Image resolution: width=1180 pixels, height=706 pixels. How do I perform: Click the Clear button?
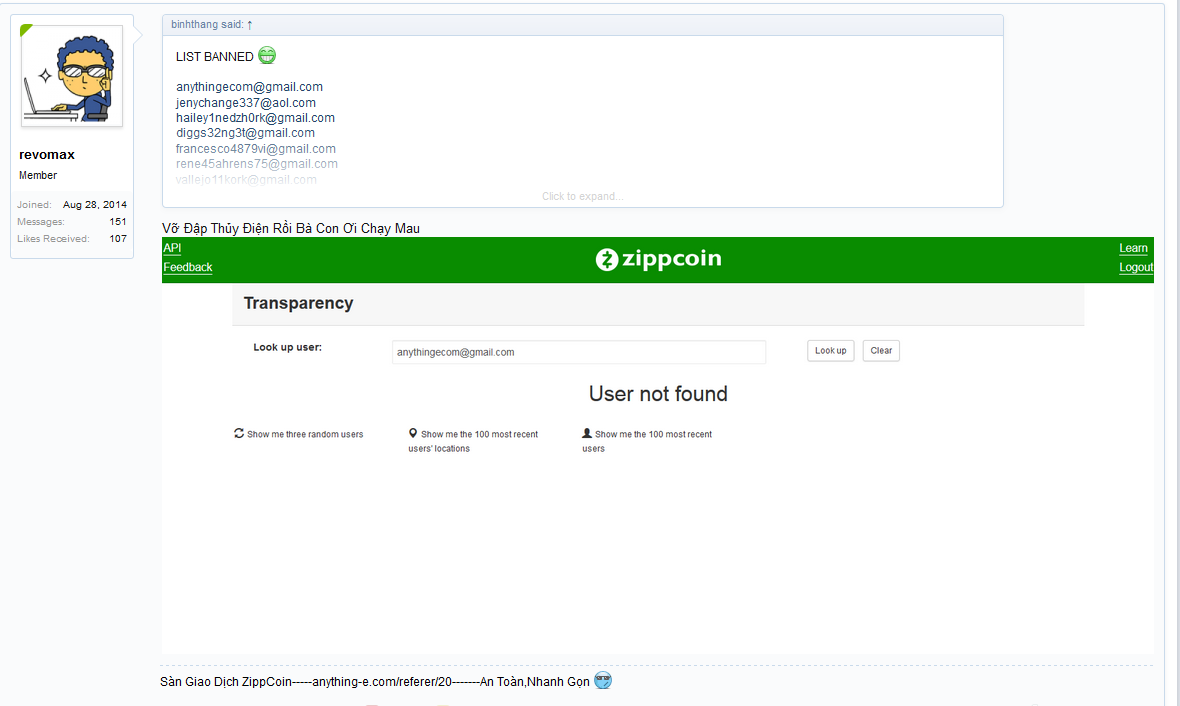tap(881, 351)
